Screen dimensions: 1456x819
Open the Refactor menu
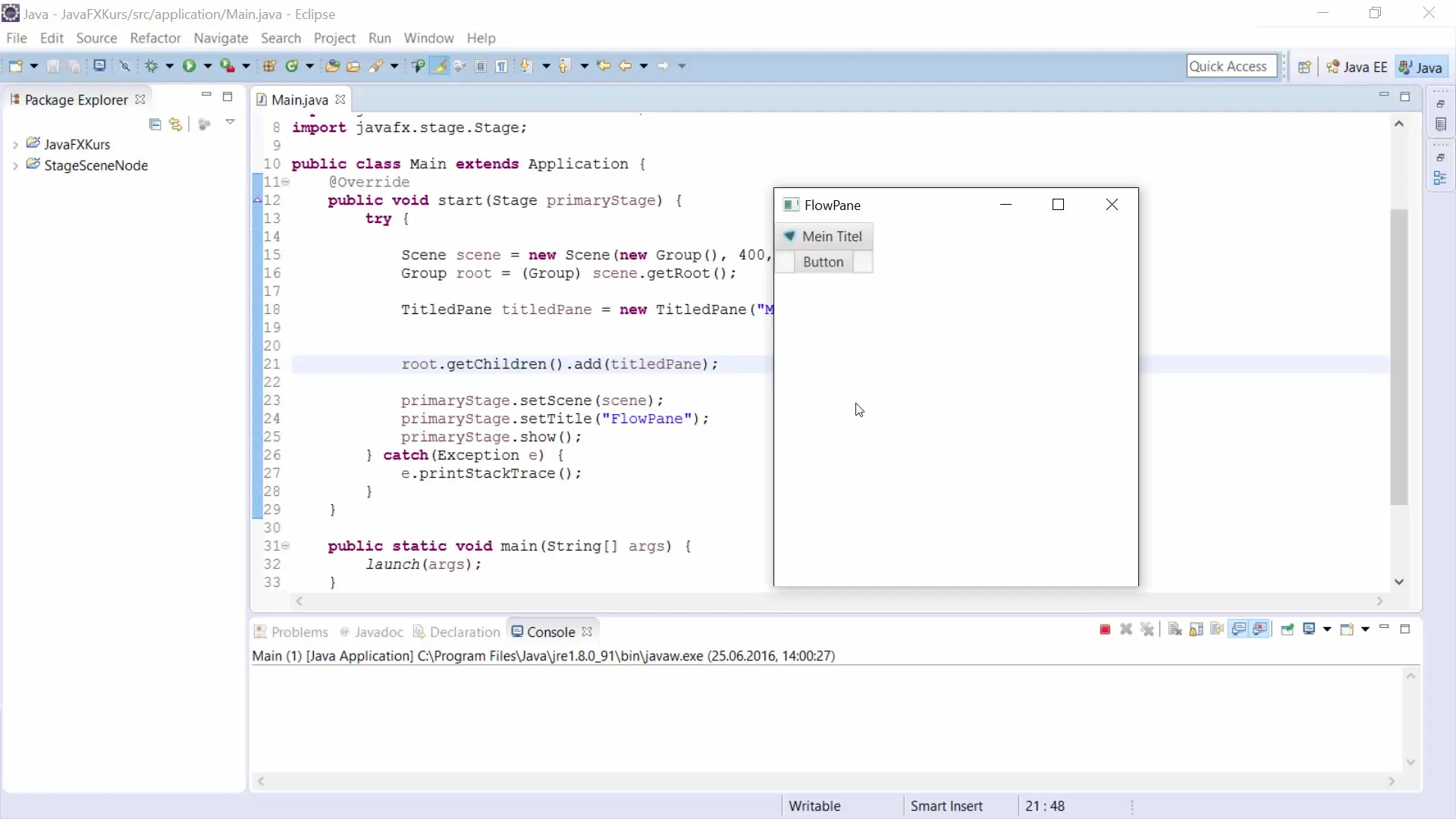(155, 38)
